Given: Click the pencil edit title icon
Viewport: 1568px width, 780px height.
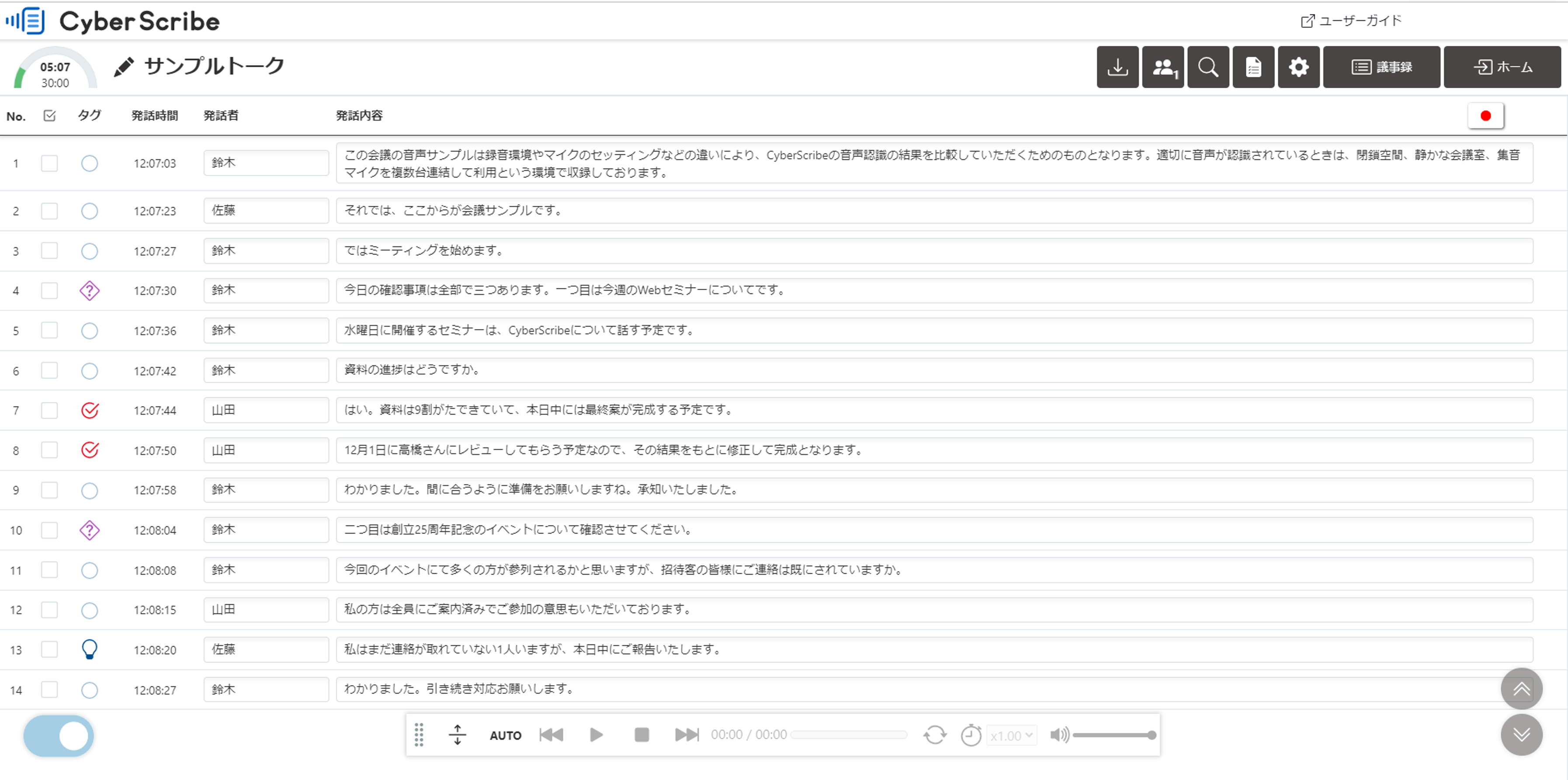Looking at the screenshot, I should (124, 67).
